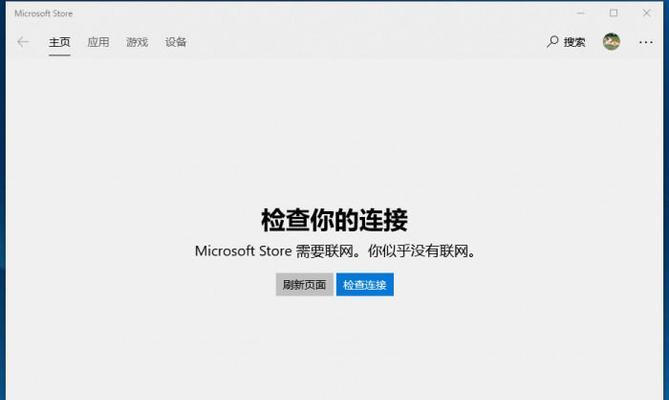Click the text 'Microsoft Store 需要联网。你似乎没有联网。'
The width and height of the screenshot is (669, 400).
(x=335, y=251)
